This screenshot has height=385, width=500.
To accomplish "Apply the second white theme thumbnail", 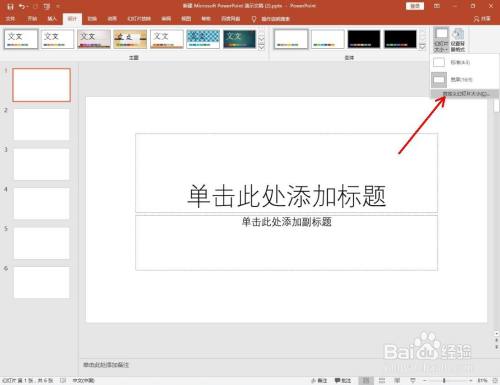I will point(57,39).
